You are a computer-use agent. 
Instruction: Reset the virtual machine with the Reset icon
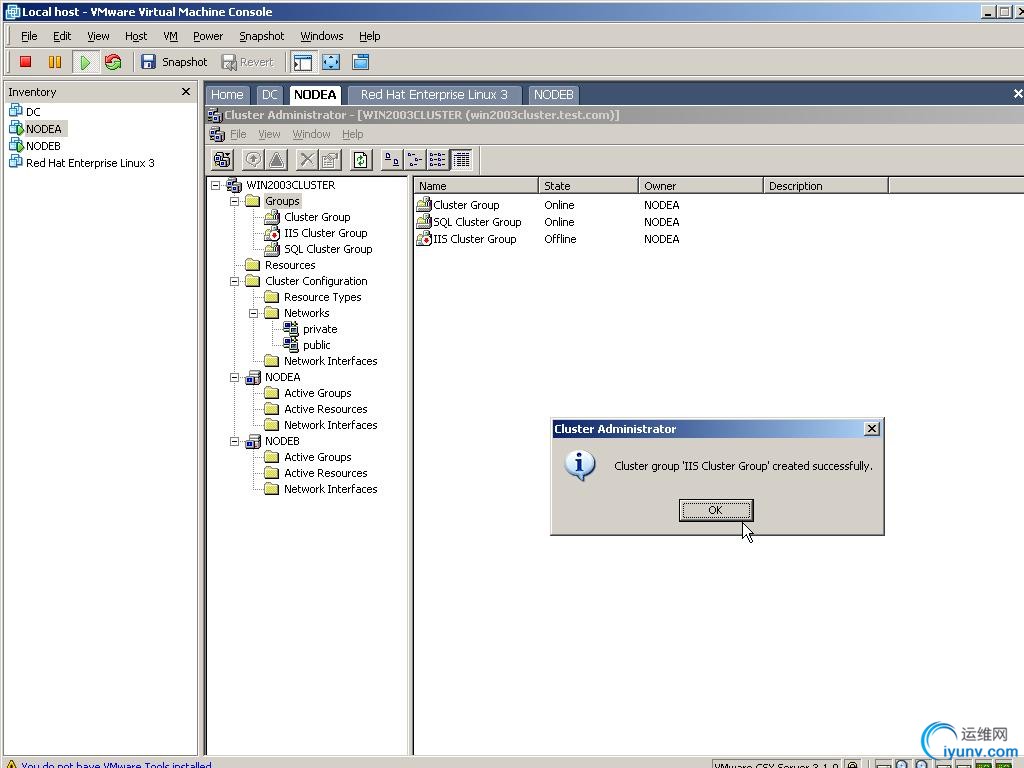pos(113,62)
